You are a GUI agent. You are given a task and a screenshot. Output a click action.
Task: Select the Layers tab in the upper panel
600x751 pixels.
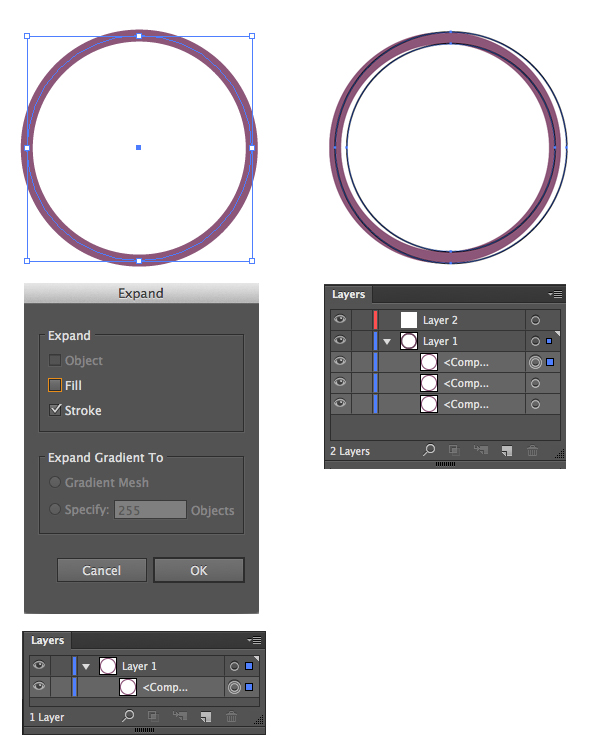click(x=349, y=294)
